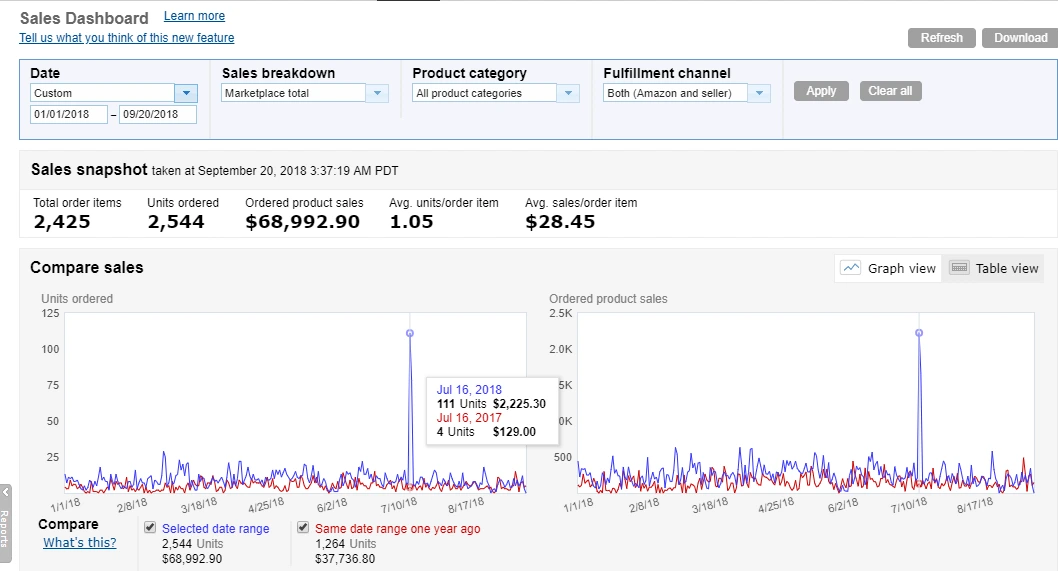Viewport: 1058px width, 571px height.
Task: Click the peak data point on Units ordered chart
Action: 410,333
